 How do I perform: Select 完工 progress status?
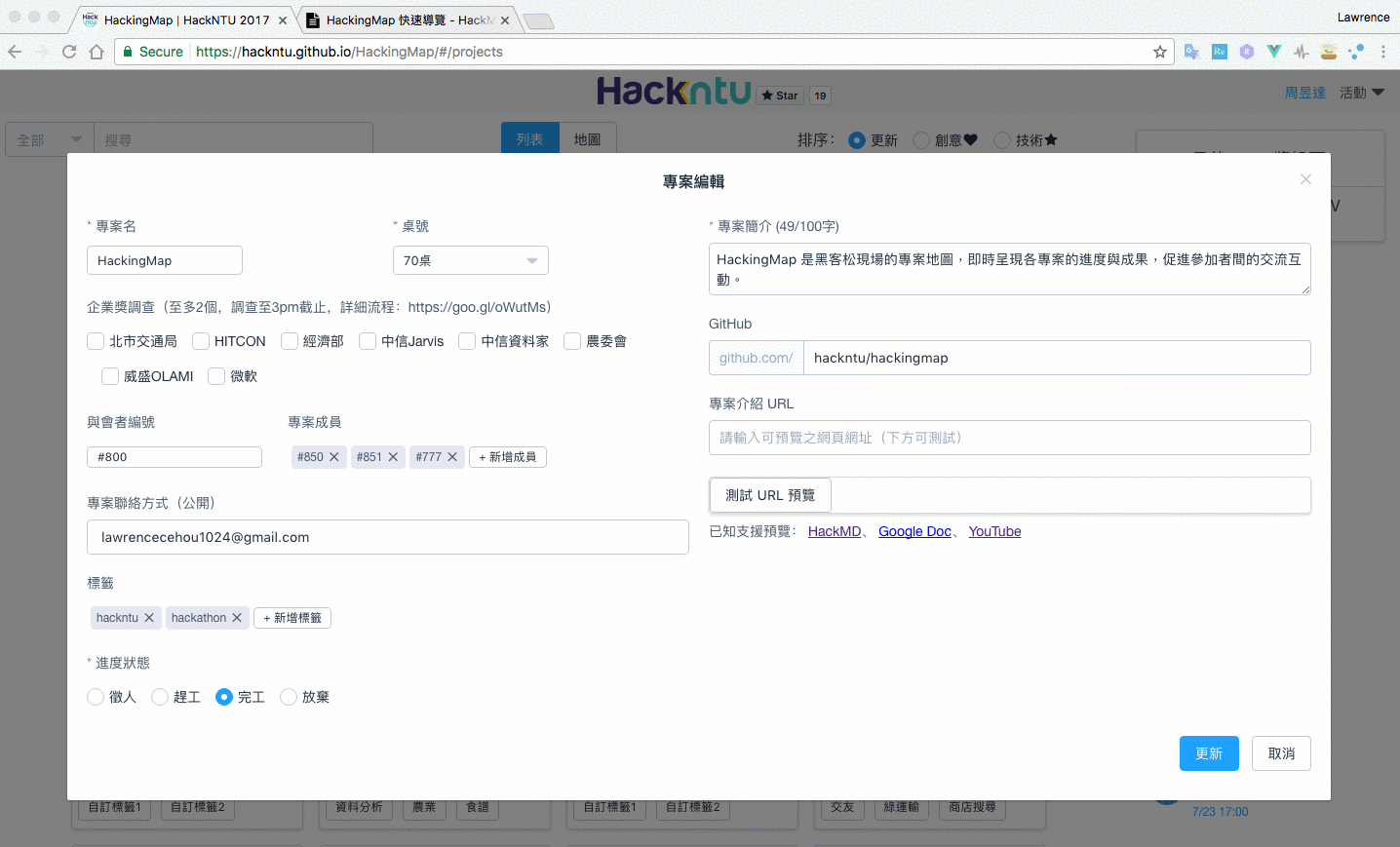(x=224, y=697)
